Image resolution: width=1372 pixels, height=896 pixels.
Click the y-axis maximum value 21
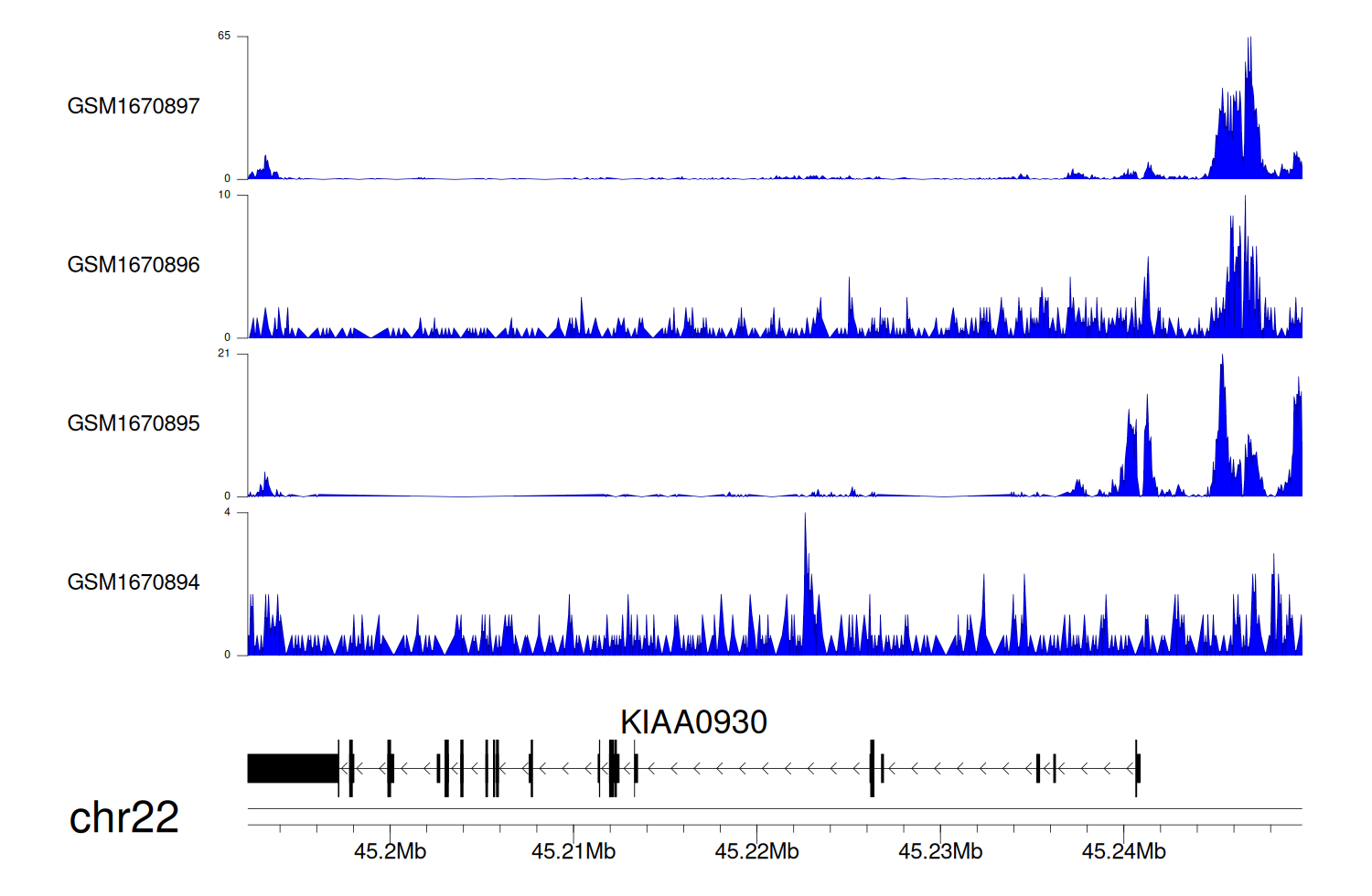tap(224, 354)
